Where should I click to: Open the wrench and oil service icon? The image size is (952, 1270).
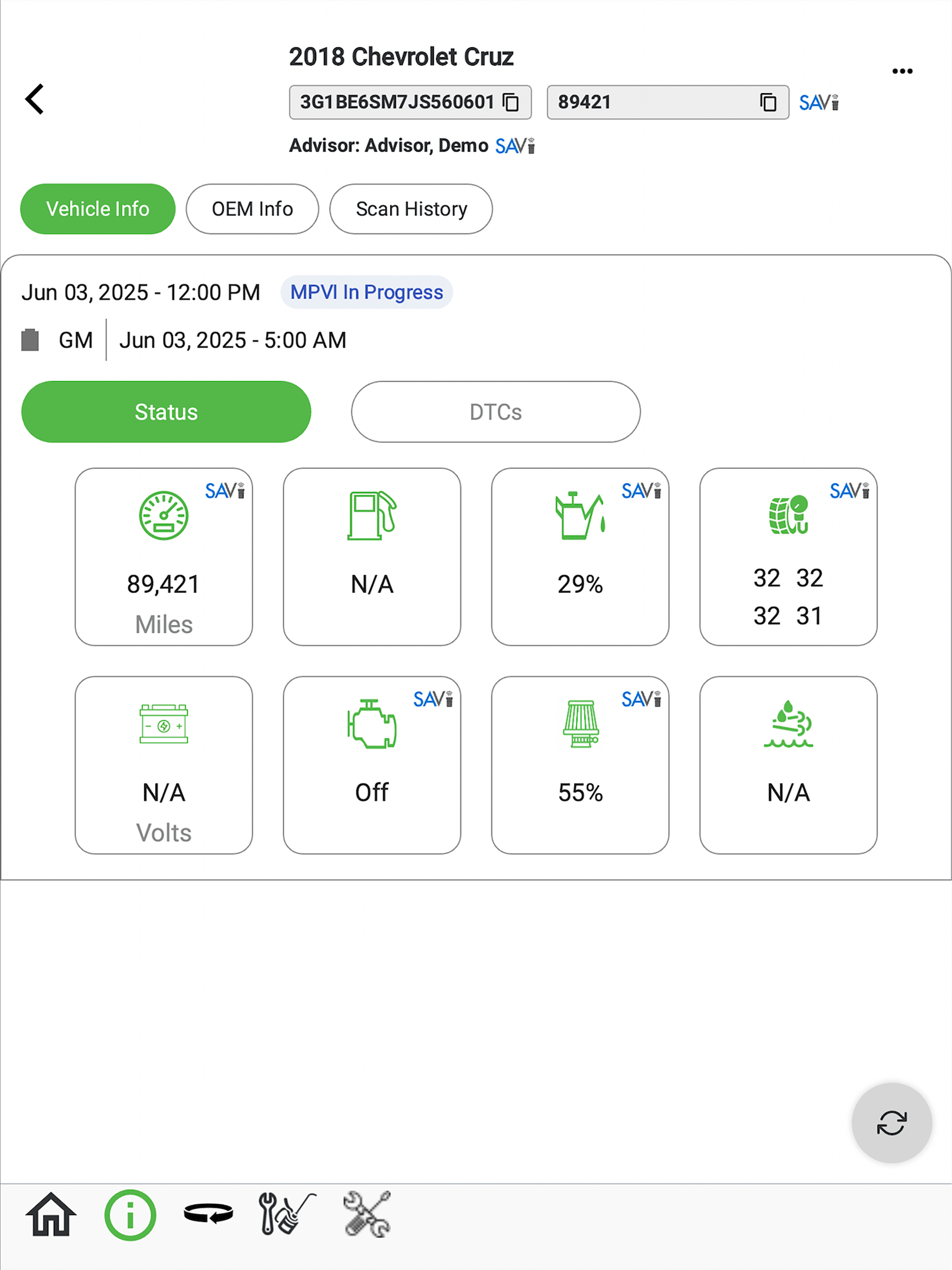[287, 1214]
